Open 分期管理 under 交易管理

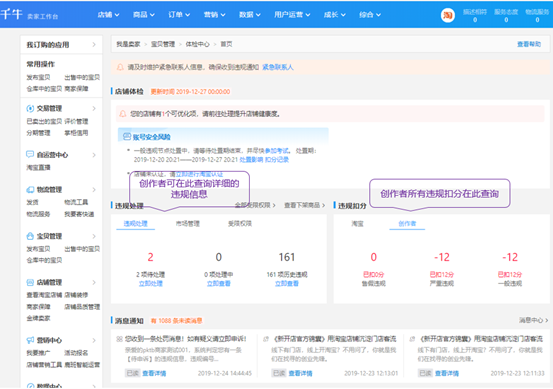click(38, 133)
